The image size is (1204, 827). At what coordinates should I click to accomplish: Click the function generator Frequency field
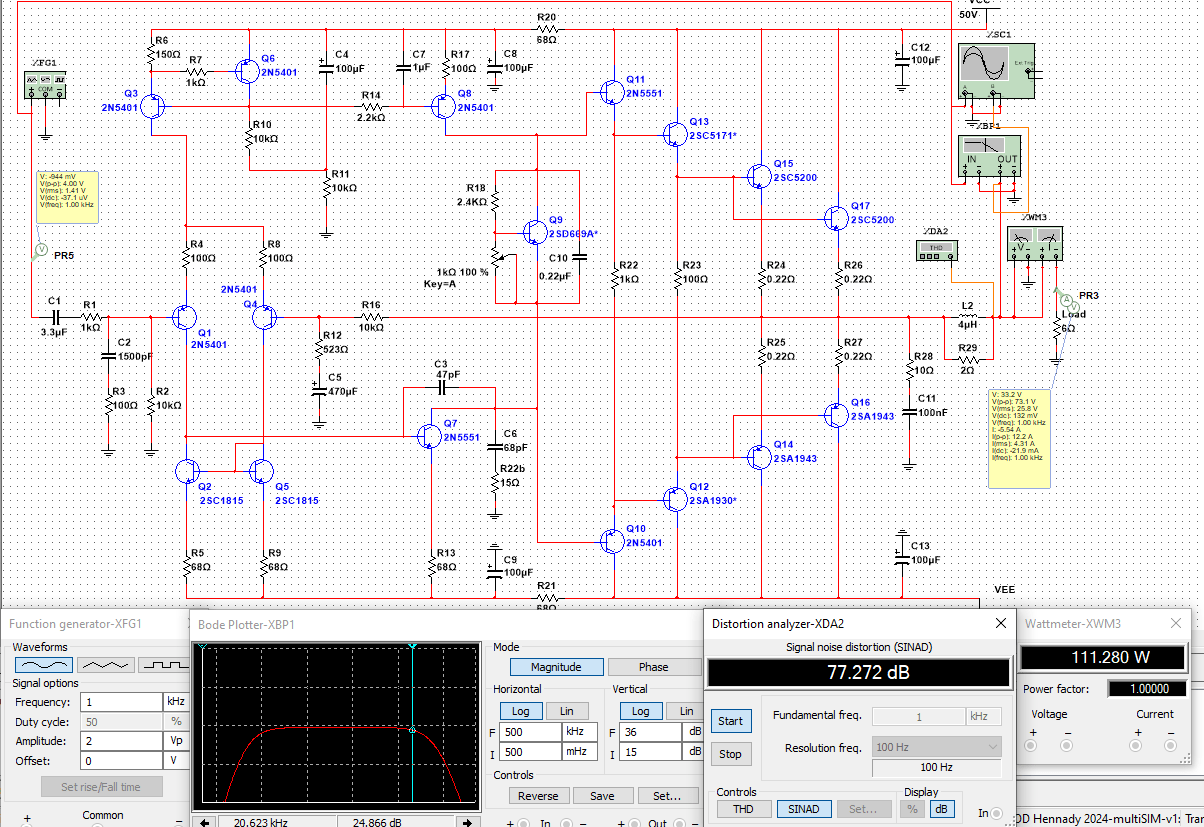[122, 702]
